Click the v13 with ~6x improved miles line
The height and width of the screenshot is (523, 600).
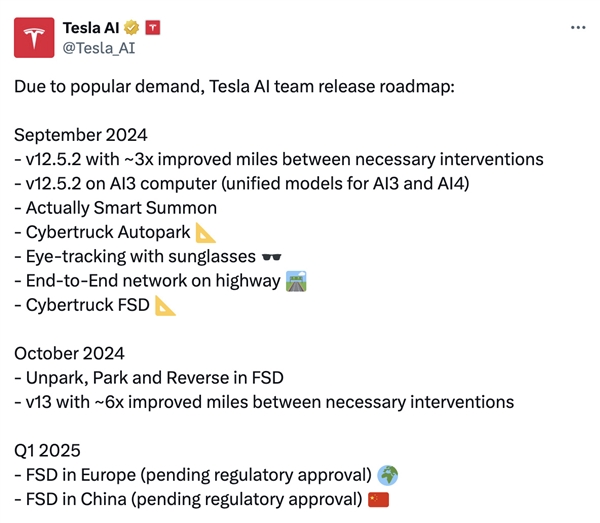coord(264,402)
